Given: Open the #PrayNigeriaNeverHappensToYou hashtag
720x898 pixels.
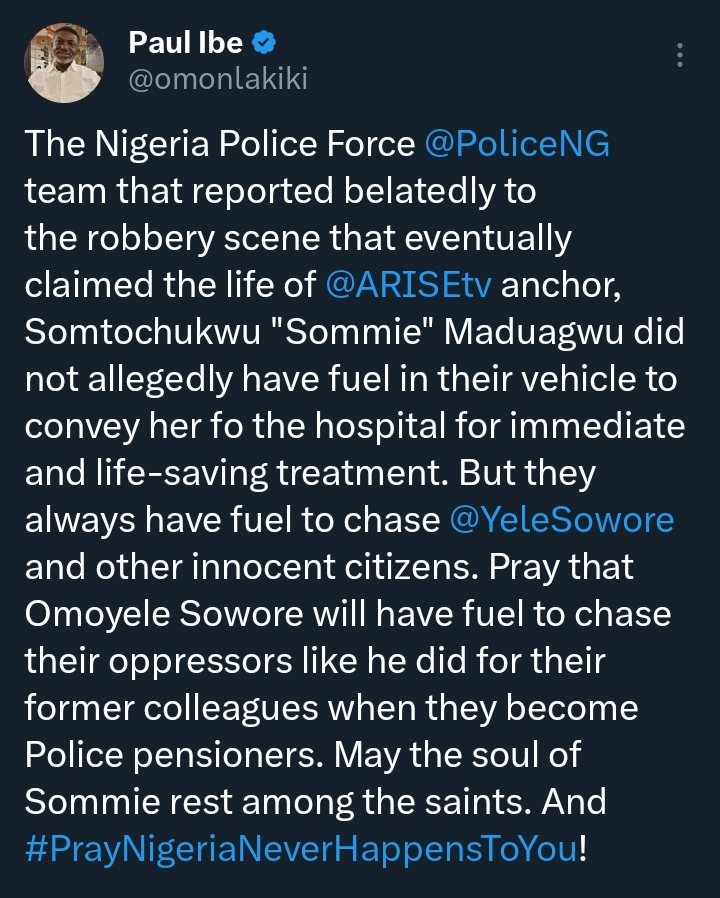Looking at the screenshot, I should 300,850.
